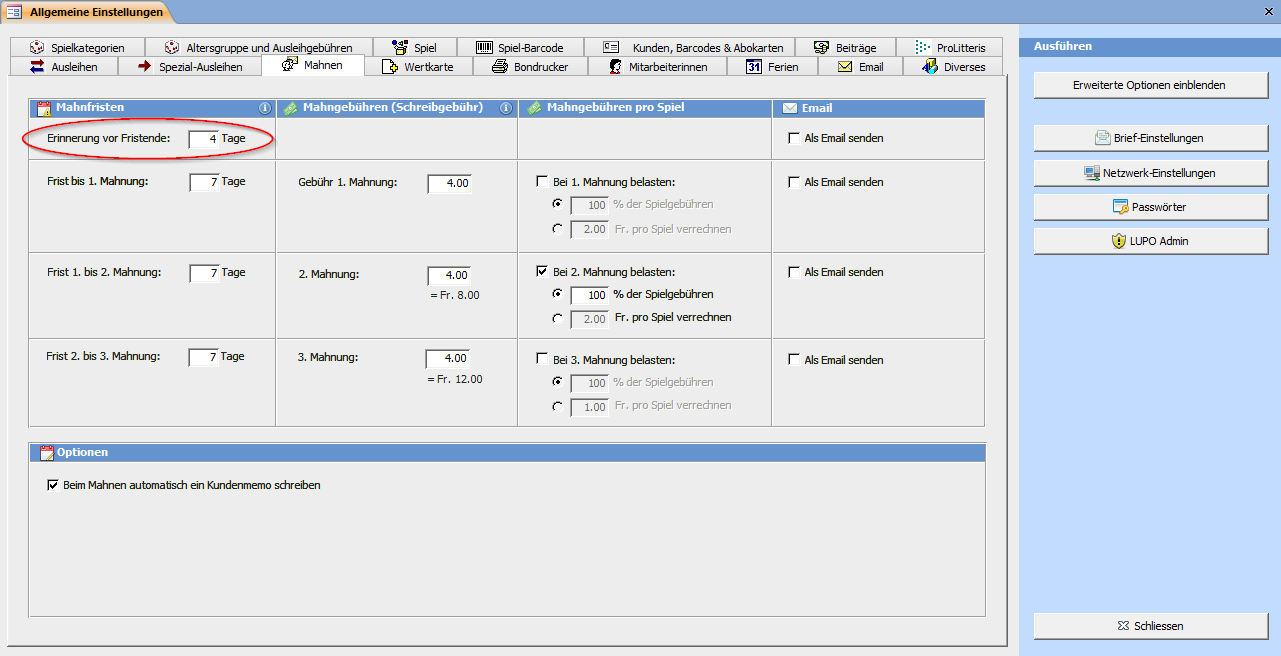Click info icon beside Mahngebühren (Schreibgebühr)
This screenshot has height=656, width=1281.
506,108
